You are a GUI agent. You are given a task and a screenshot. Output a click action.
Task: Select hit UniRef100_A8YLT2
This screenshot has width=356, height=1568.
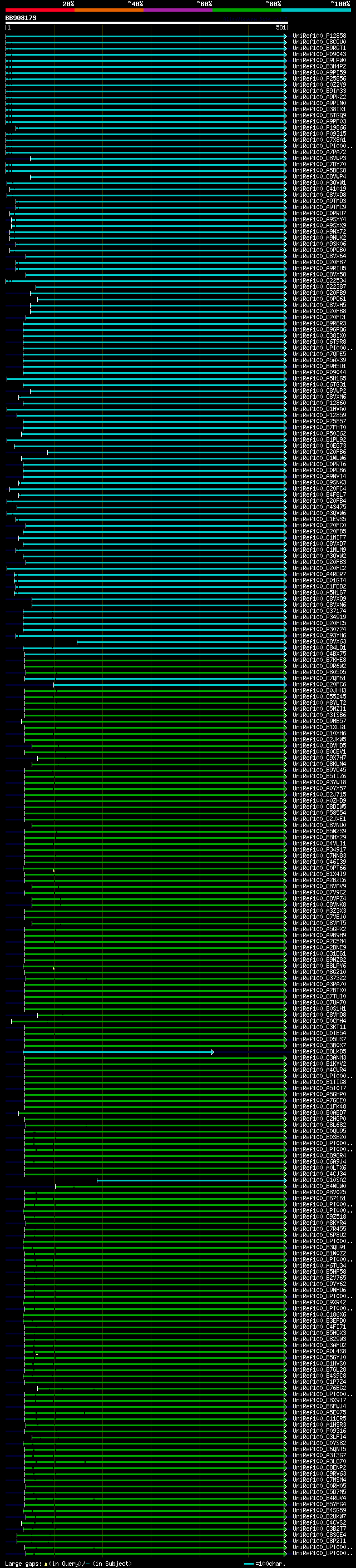coord(319,703)
